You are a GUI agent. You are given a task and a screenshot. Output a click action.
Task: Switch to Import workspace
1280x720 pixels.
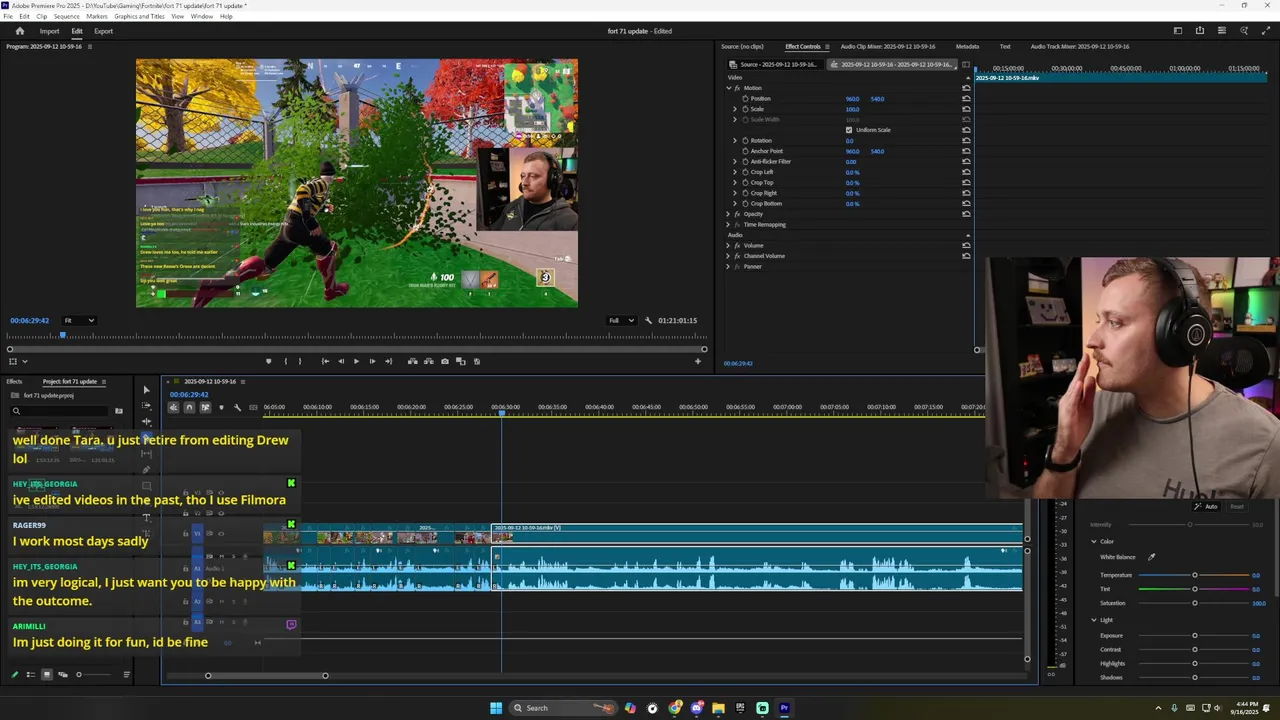[49, 31]
